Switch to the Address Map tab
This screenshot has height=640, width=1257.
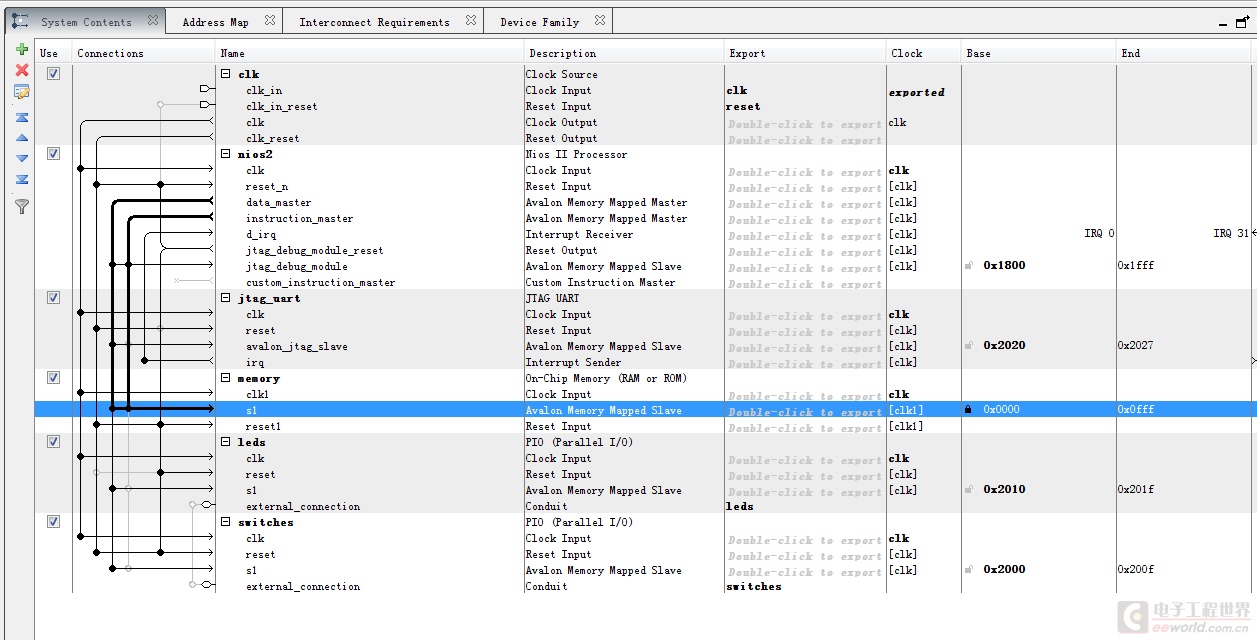click(x=215, y=22)
